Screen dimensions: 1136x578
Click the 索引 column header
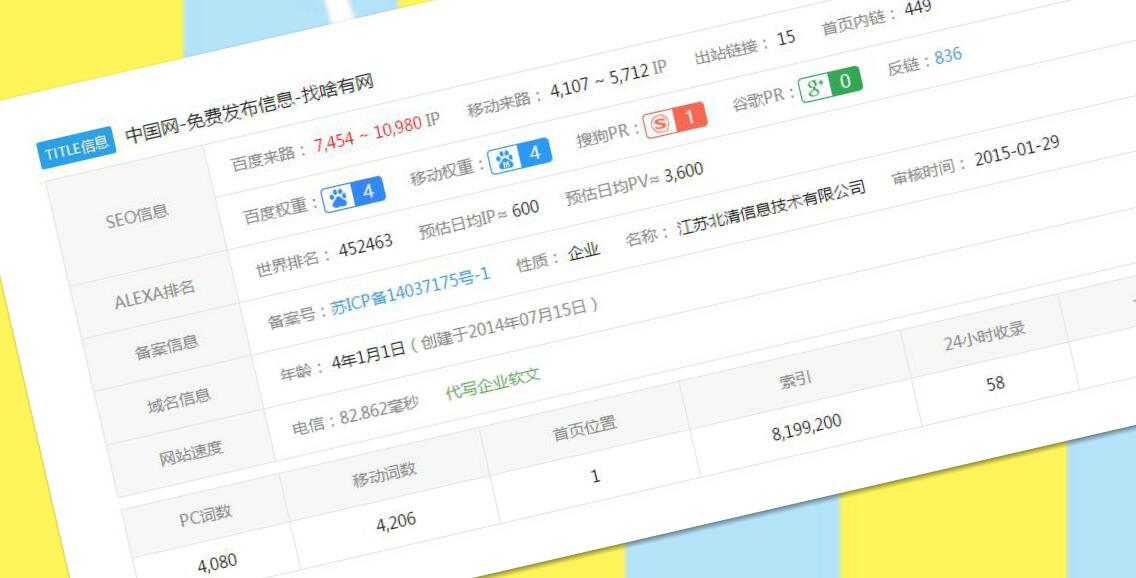point(795,380)
